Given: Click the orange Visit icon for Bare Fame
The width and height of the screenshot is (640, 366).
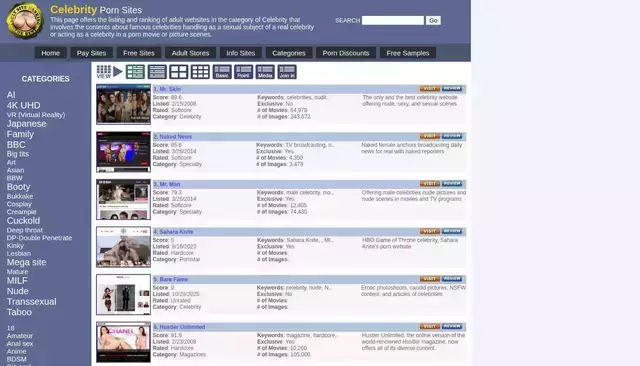Looking at the screenshot, I should (x=430, y=279).
